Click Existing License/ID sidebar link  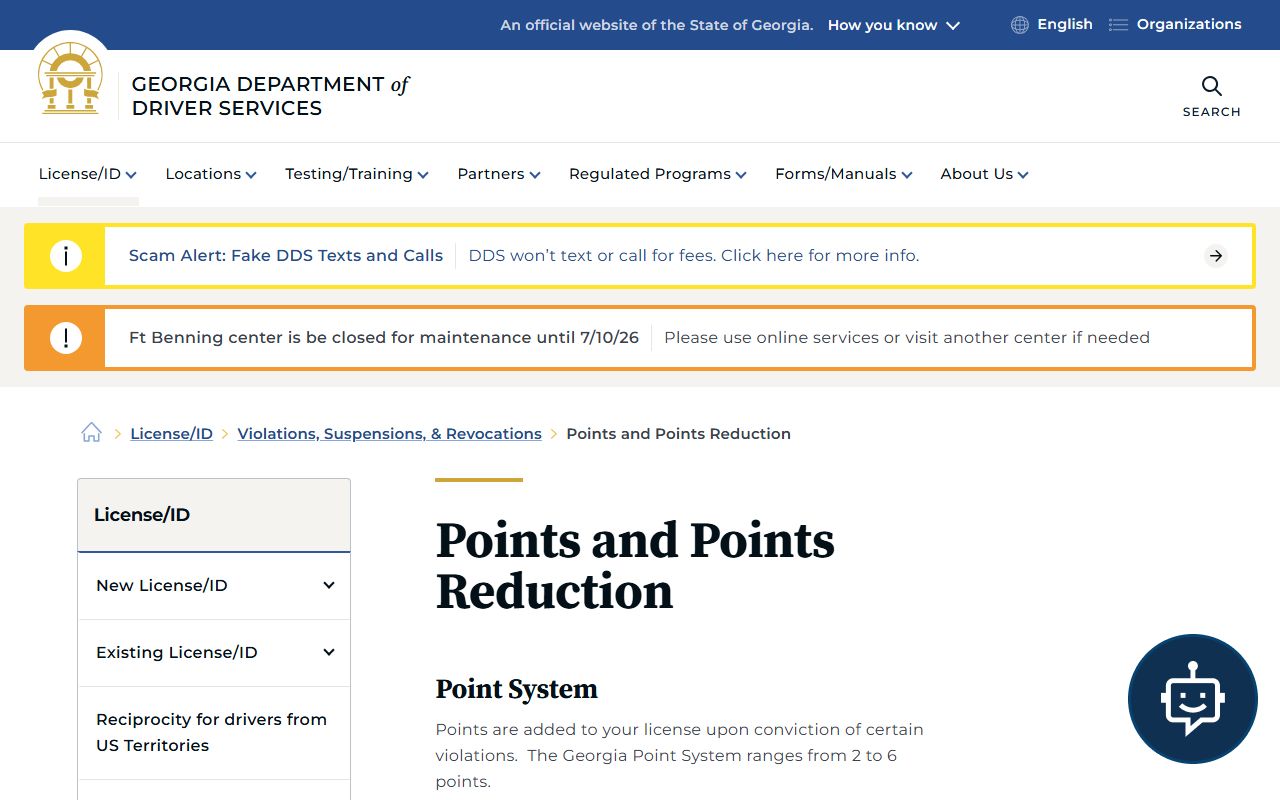[177, 652]
